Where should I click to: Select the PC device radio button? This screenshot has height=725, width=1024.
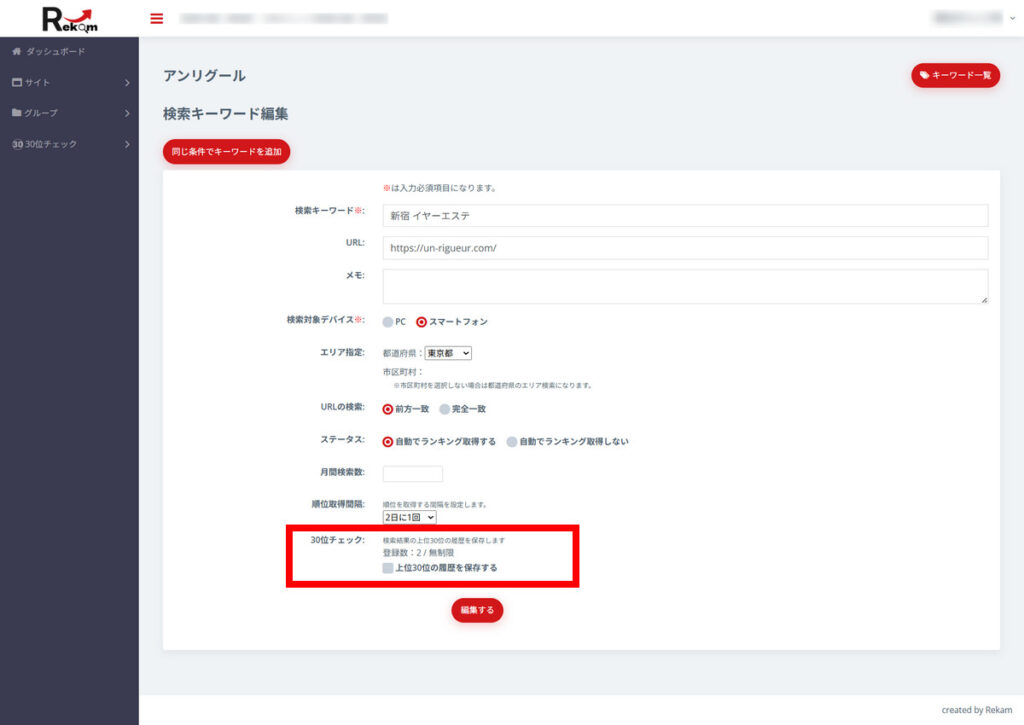[388, 322]
